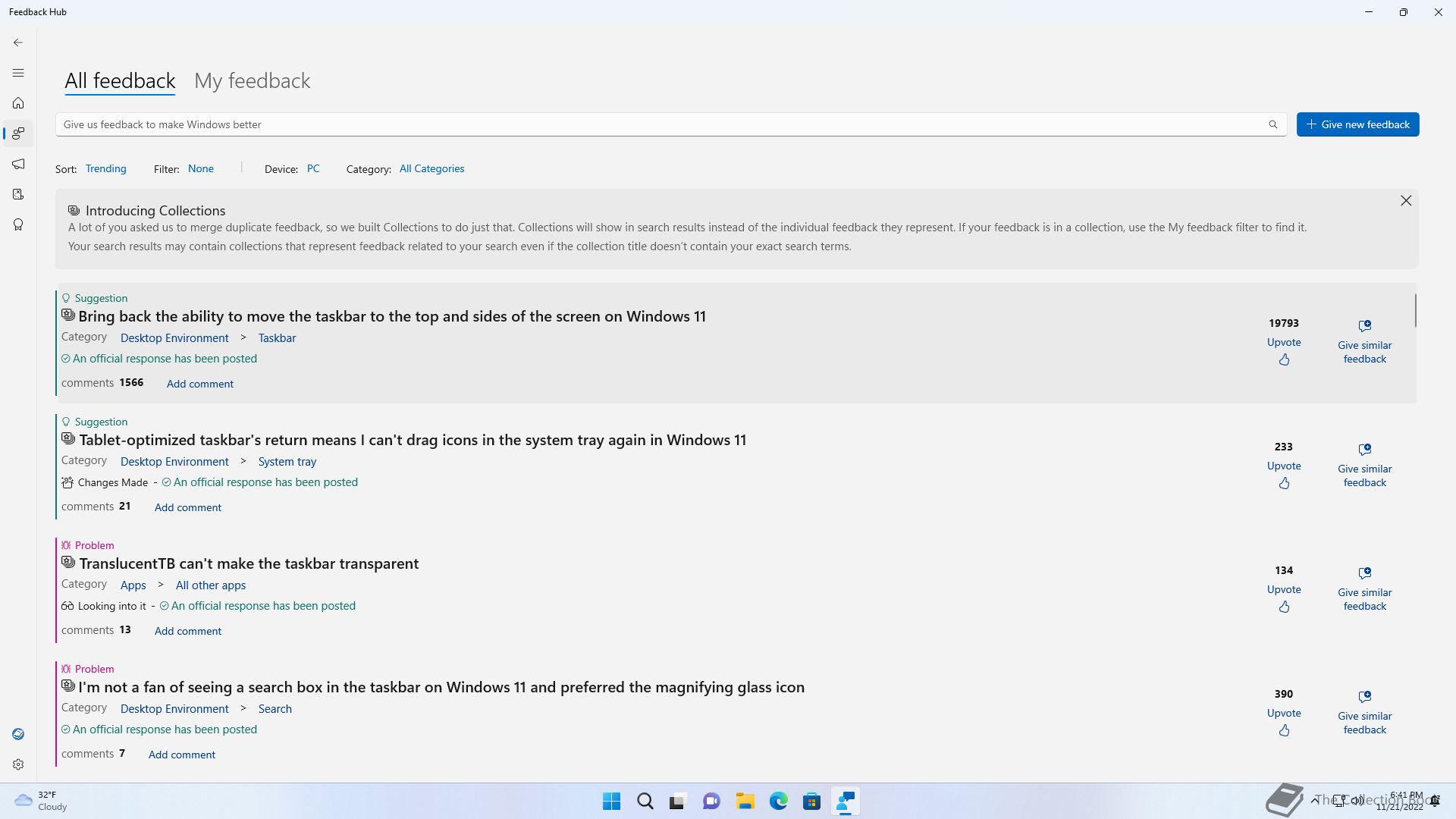Open the Home page in sidebar
The width and height of the screenshot is (1456, 819).
click(x=18, y=103)
